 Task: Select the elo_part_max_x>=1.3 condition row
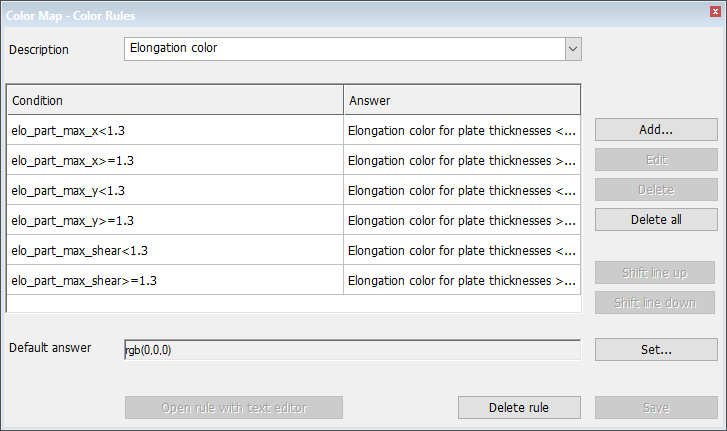(x=175, y=160)
